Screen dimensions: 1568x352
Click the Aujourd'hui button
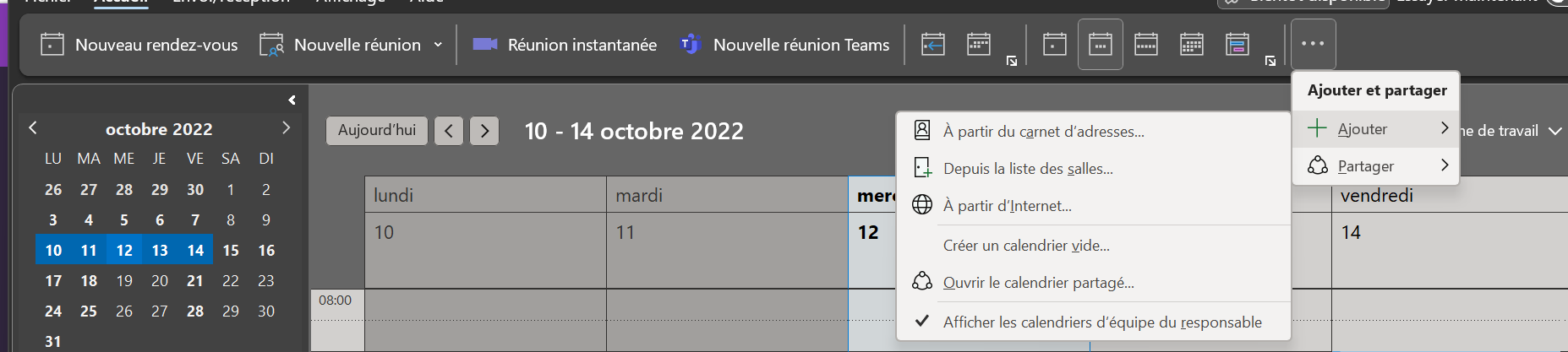(377, 130)
